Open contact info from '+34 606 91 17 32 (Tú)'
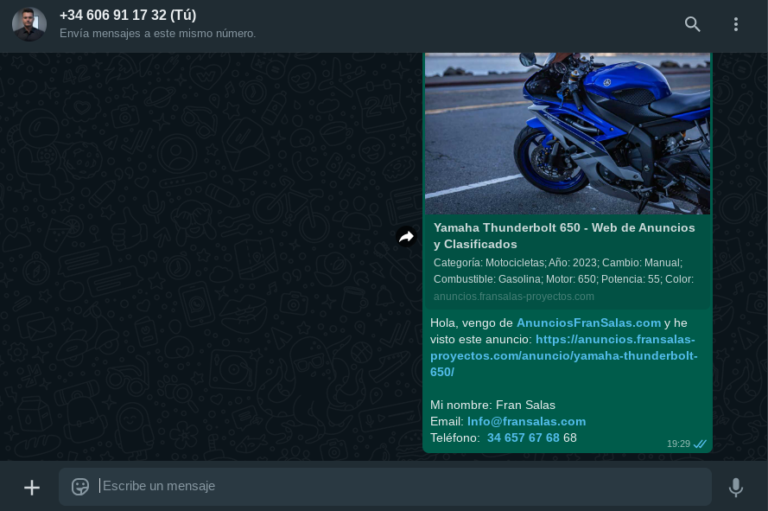Screen dimensions: 768x511 coord(128,15)
